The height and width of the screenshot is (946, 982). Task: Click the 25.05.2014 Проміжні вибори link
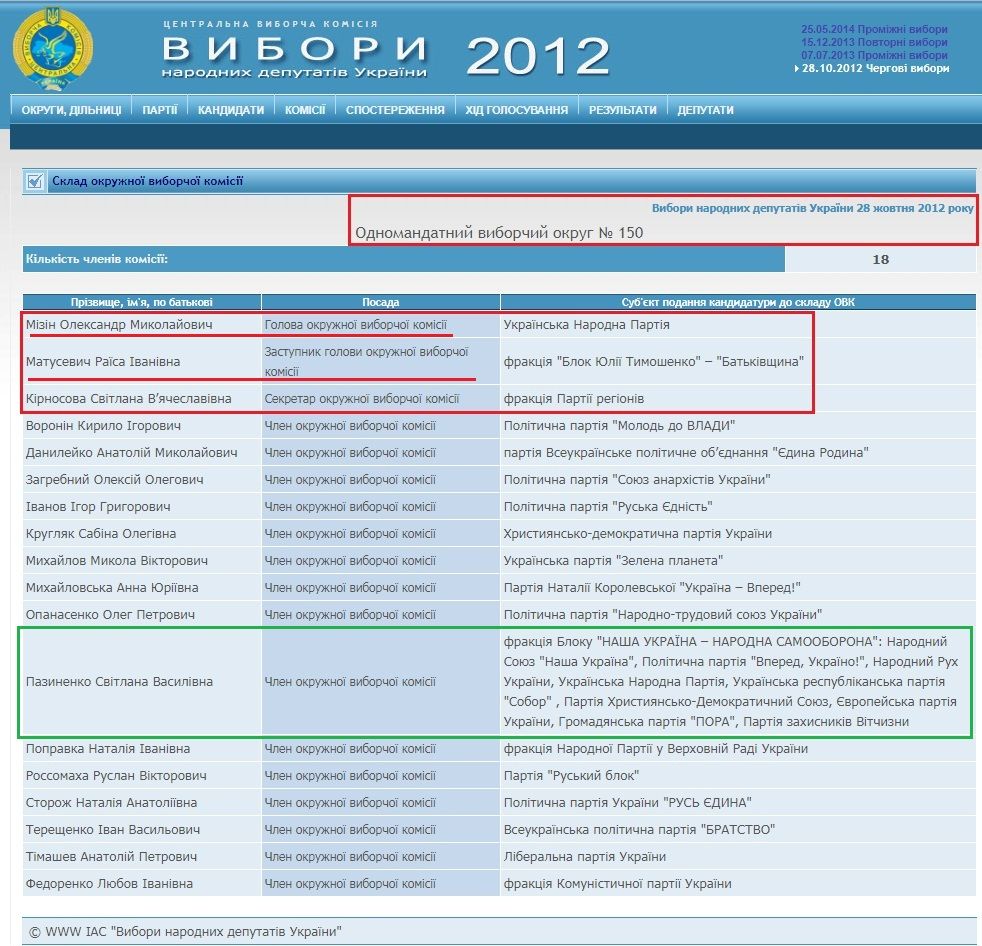point(875,28)
